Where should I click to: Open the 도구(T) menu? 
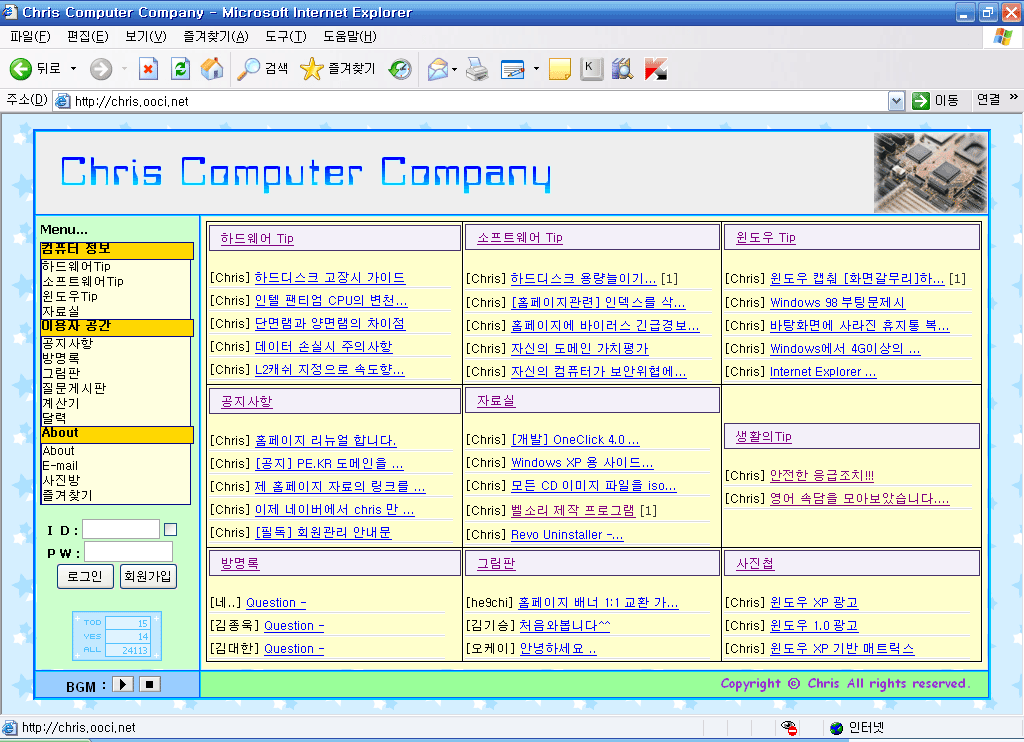[285, 37]
